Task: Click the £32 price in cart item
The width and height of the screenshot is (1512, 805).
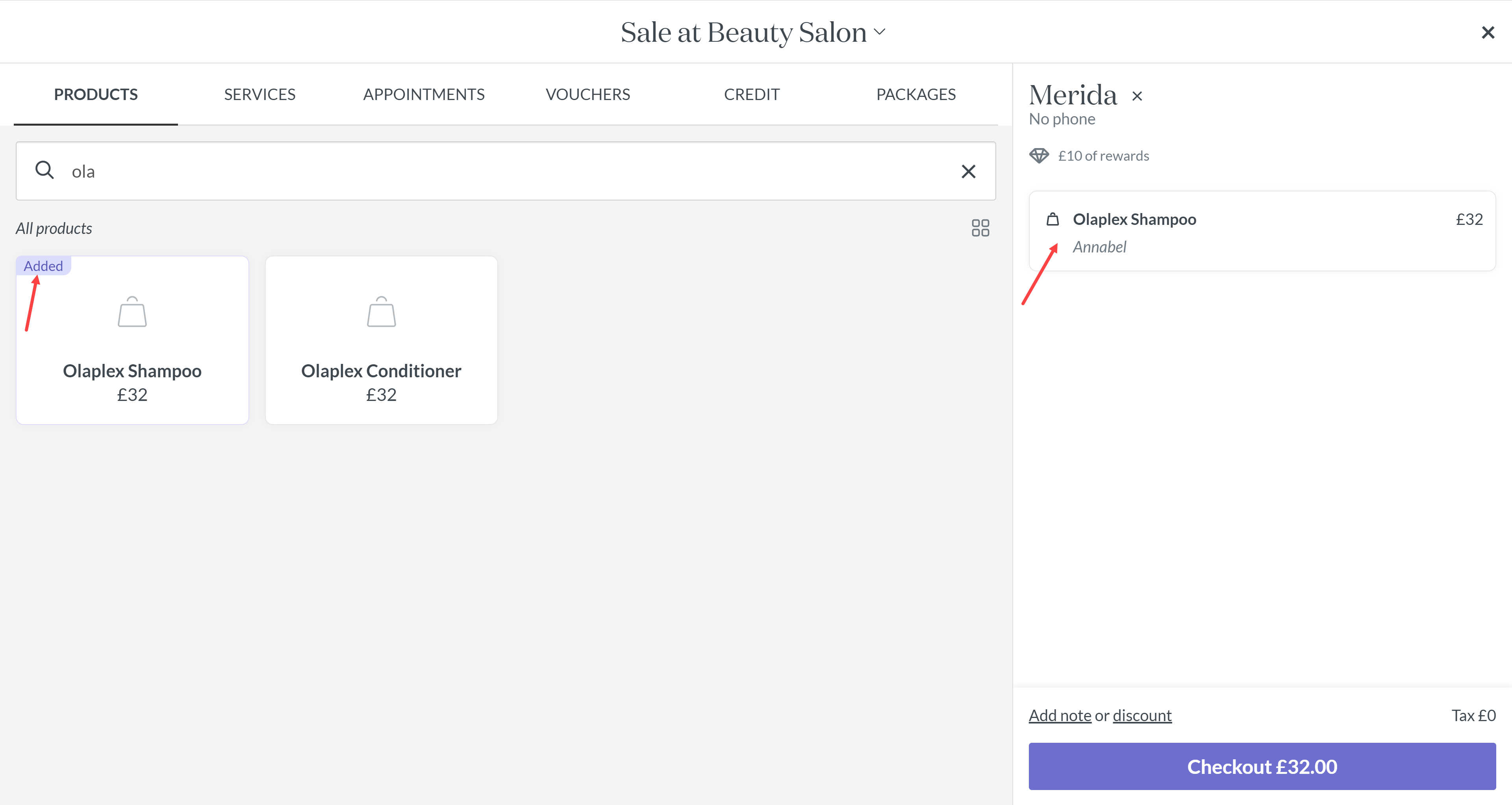Action: pyautogui.click(x=1469, y=219)
